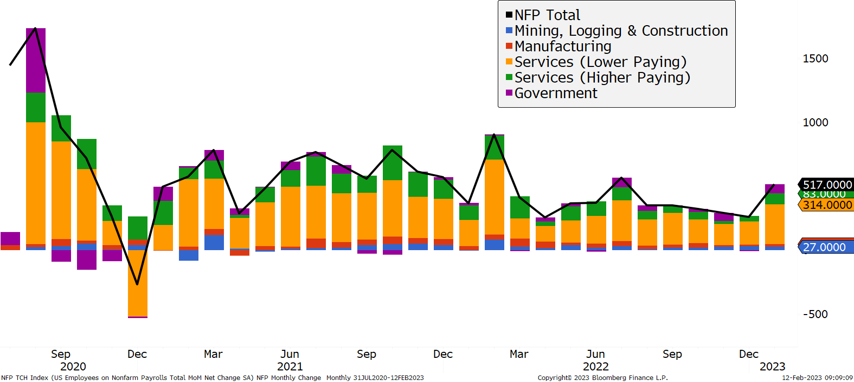Select the Manufacturing legend label
This screenshot has height=382, width=854.
[563, 46]
